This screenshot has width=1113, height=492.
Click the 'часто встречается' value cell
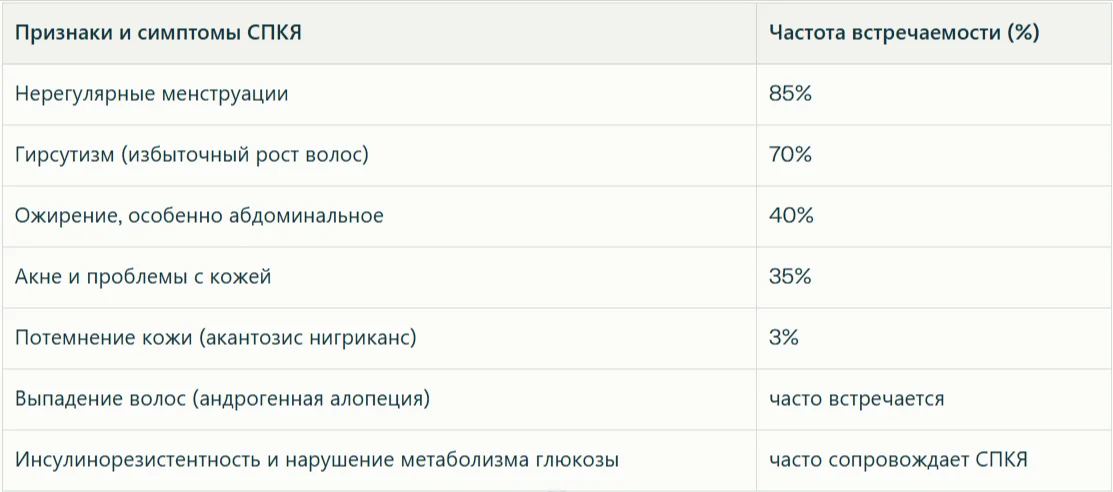(x=856, y=399)
